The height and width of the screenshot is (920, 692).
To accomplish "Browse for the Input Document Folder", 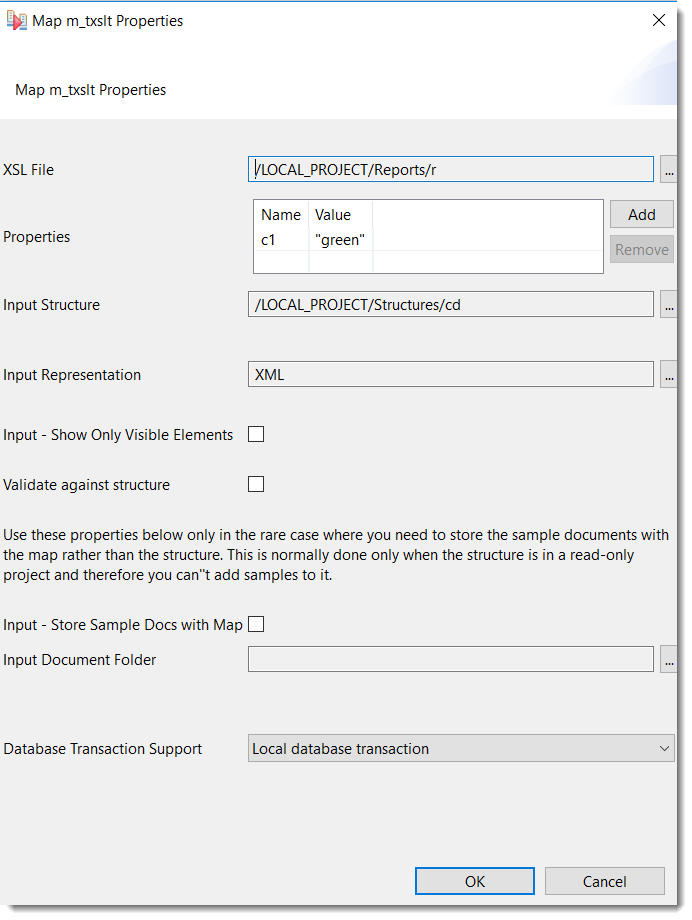I will tap(668, 659).
